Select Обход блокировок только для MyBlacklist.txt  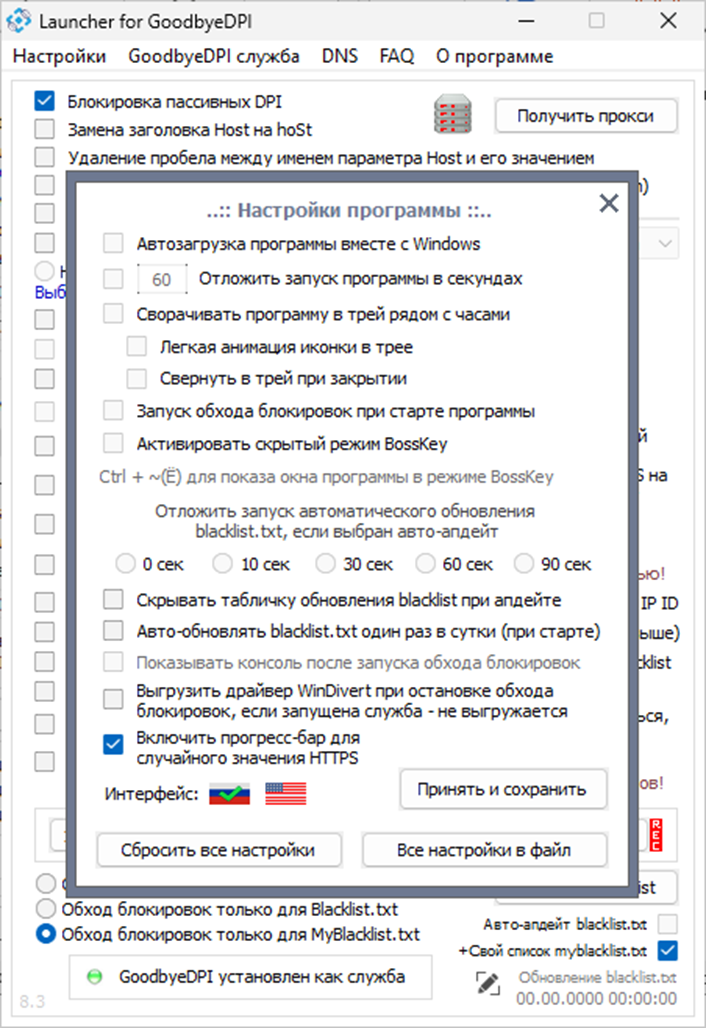(x=46, y=934)
